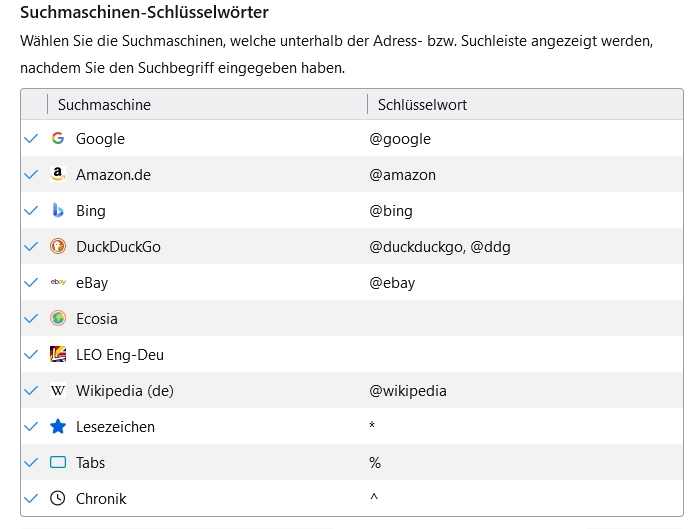
Task: Click the DuckDuckGo duck icon
Action: [58, 247]
